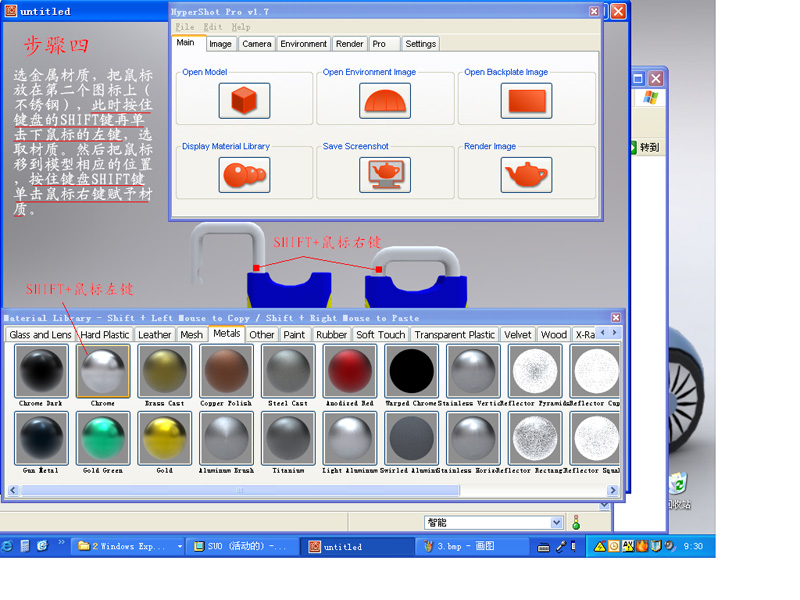Pick Aluminum Brush material
This screenshot has width=800, height=600.
[227, 439]
